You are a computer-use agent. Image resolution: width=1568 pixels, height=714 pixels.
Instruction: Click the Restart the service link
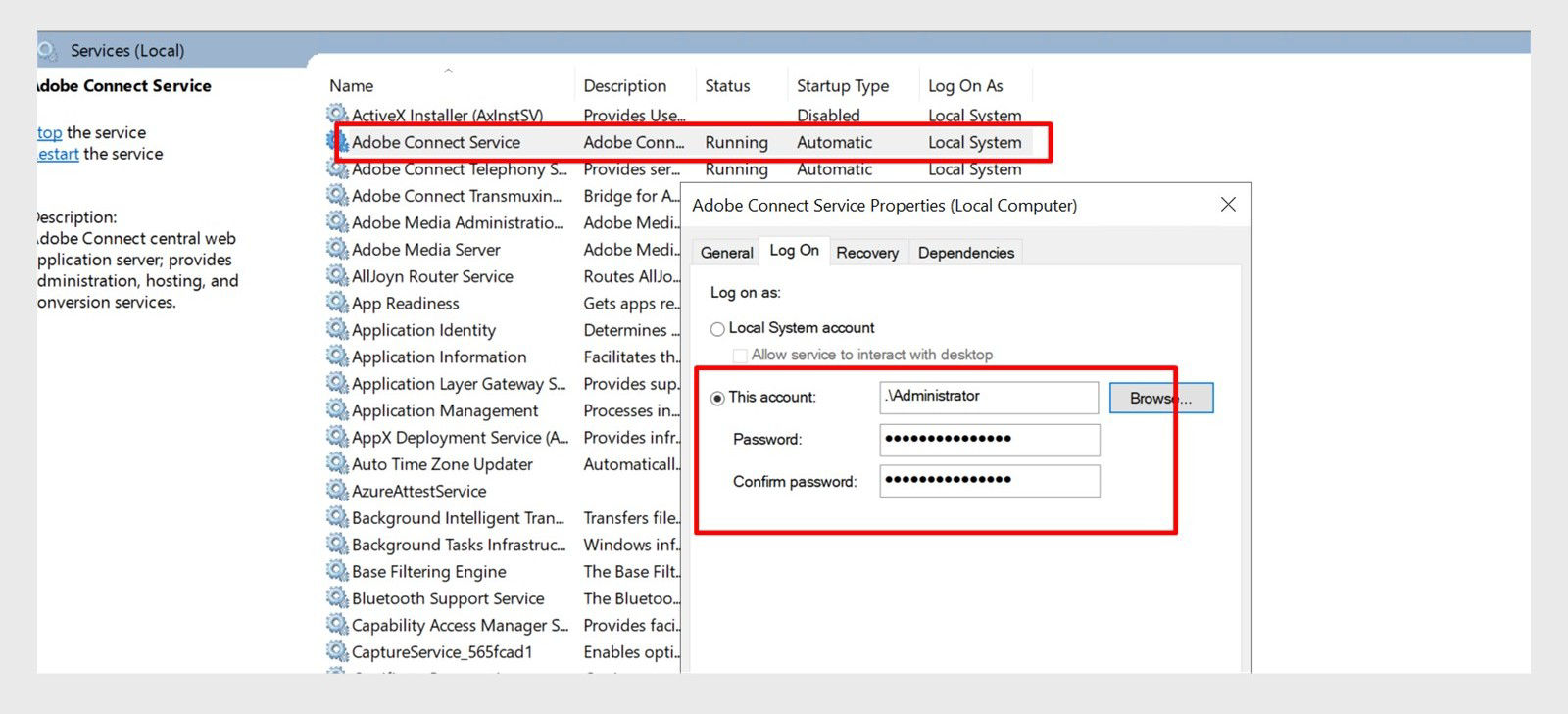pos(58,154)
